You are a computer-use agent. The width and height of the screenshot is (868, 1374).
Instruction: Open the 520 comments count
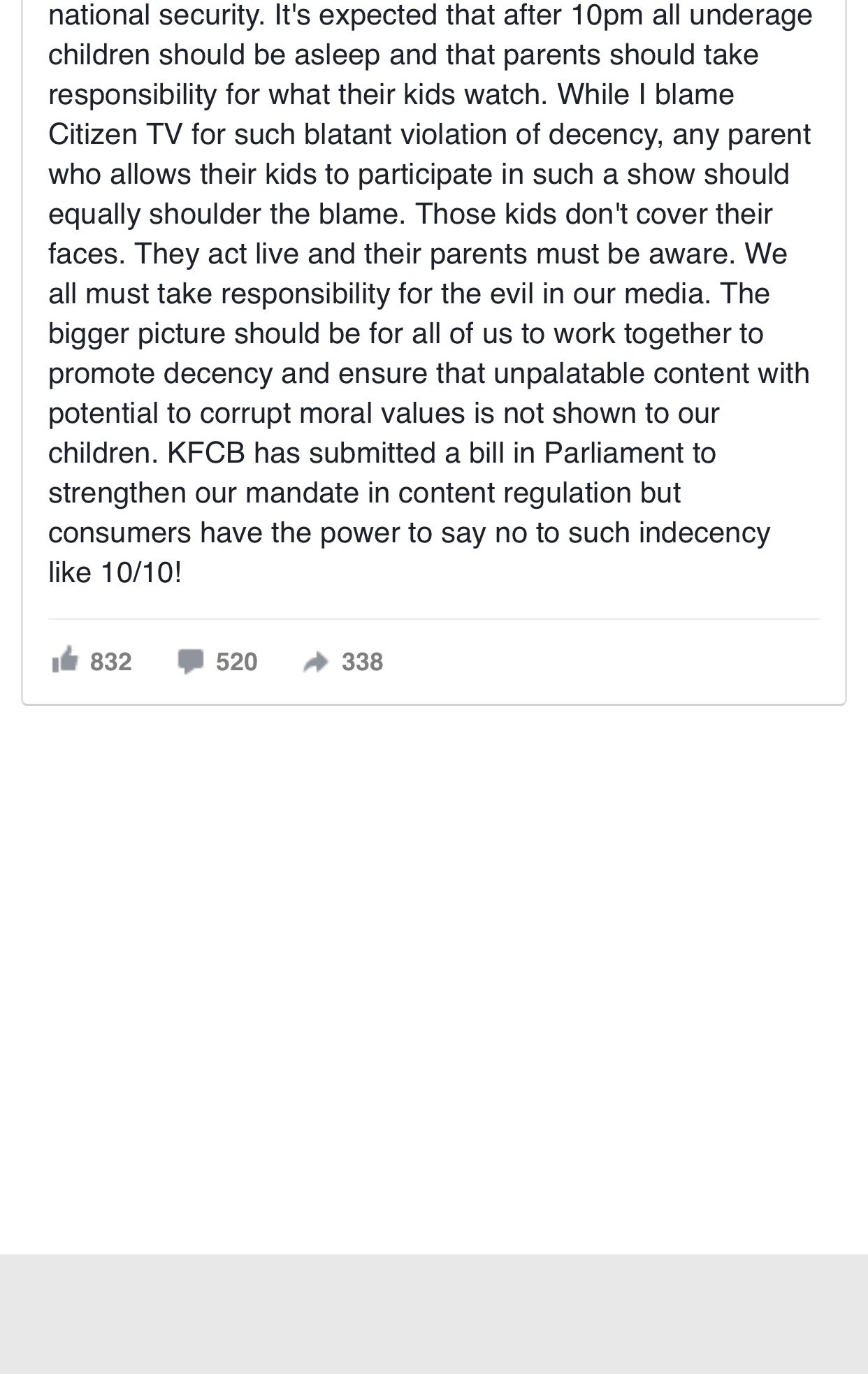[x=237, y=662]
